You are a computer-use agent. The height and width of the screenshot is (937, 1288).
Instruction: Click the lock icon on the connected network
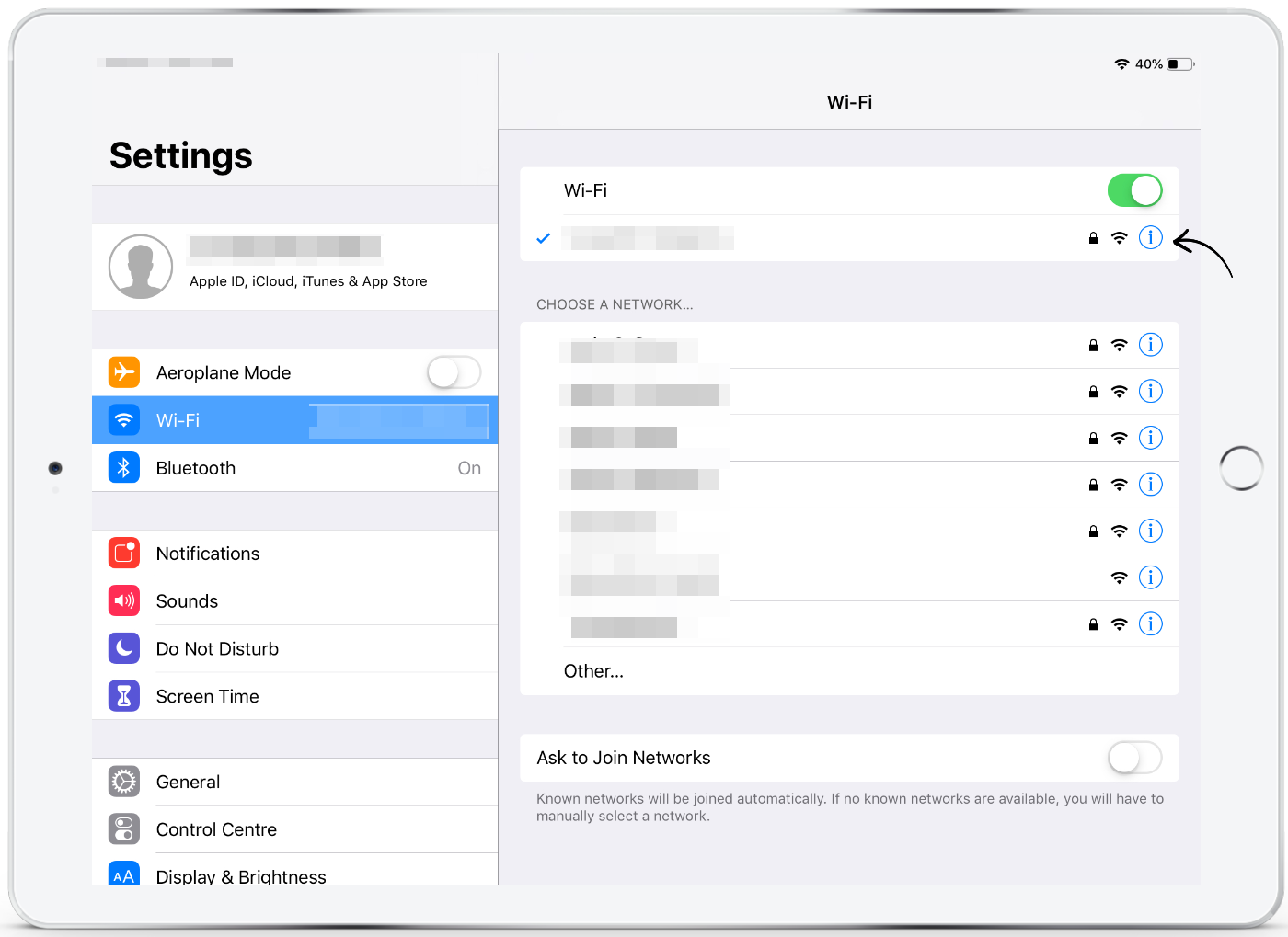1093,237
